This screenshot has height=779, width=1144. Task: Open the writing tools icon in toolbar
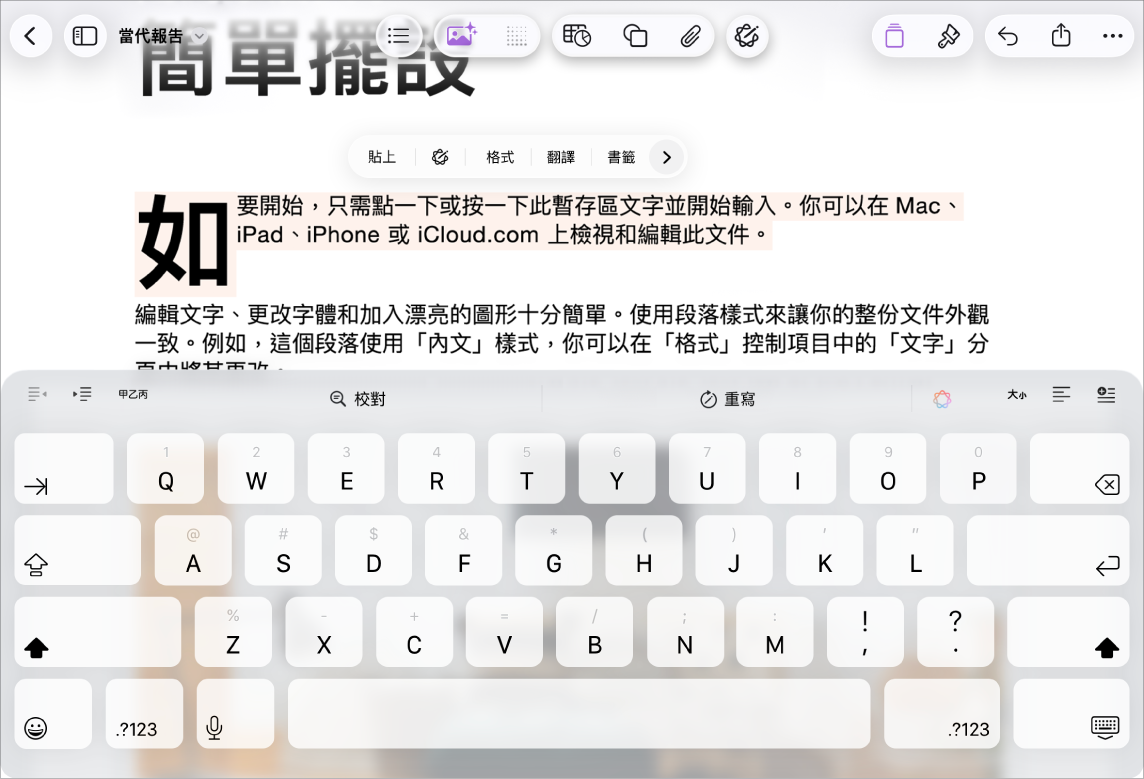(747, 36)
